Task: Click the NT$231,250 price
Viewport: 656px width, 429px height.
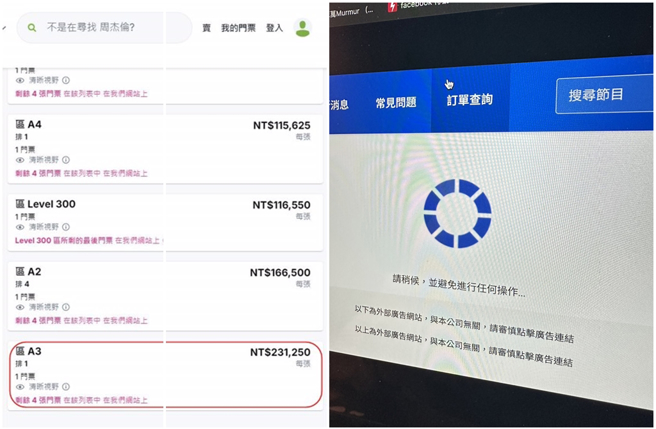Action: tap(280, 352)
